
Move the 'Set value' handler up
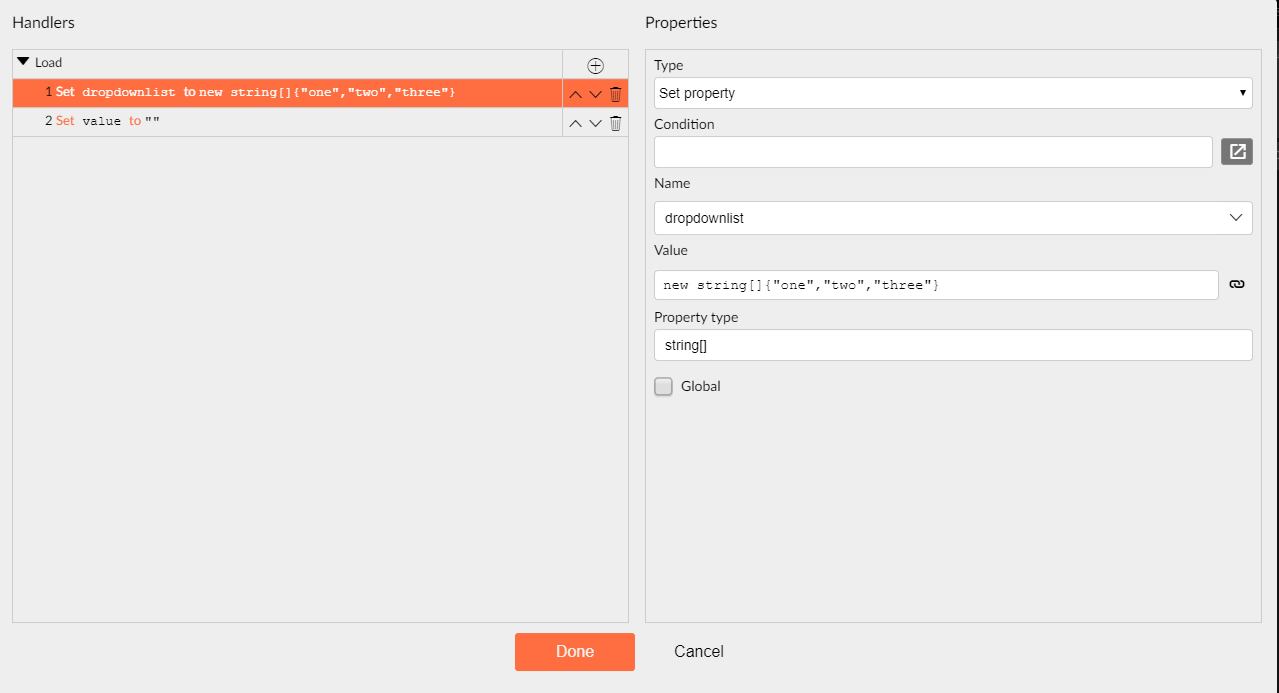pyautogui.click(x=575, y=123)
